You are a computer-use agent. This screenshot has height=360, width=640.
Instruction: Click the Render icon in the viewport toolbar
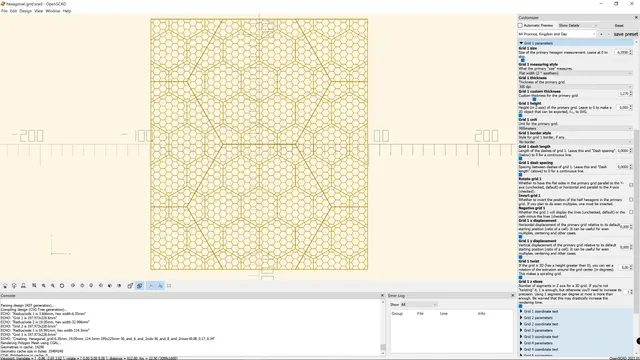14,286
